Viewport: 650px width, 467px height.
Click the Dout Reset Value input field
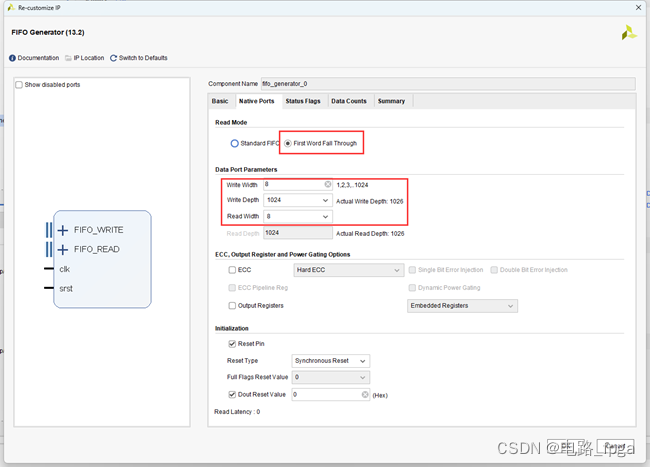(x=330, y=394)
